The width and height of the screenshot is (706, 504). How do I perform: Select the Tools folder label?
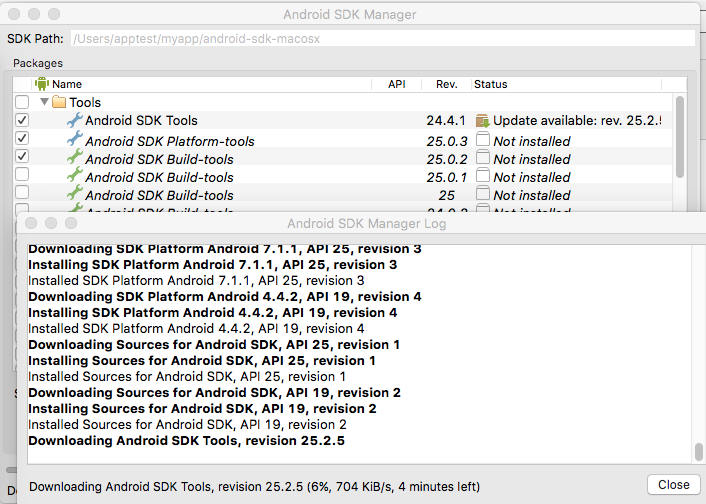click(85, 103)
